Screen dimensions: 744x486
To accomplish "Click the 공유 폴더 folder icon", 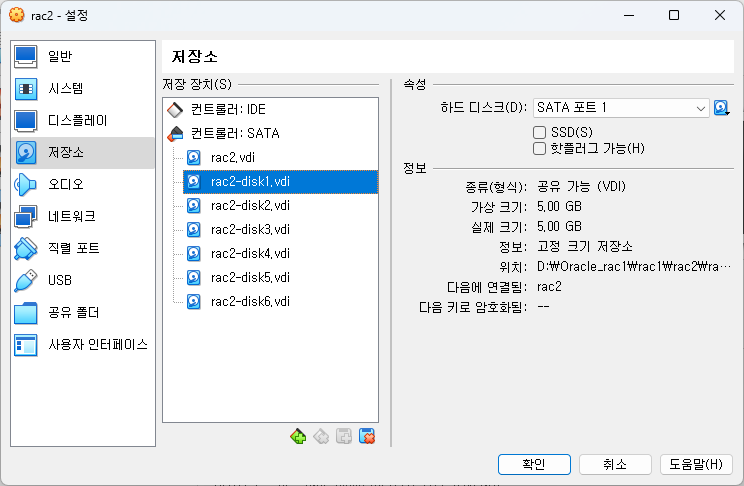I will pos(26,313).
